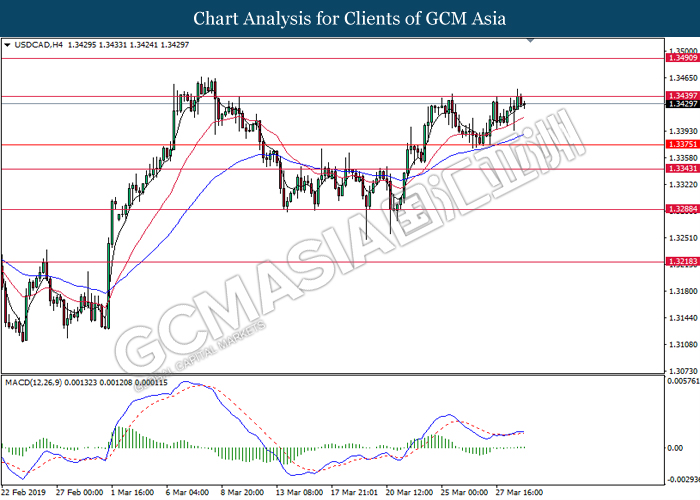This screenshot has width=700, height=500.
Task: Open the USDCAD,H4 chart dropdown arrow
Action: [x=7, y=45]
